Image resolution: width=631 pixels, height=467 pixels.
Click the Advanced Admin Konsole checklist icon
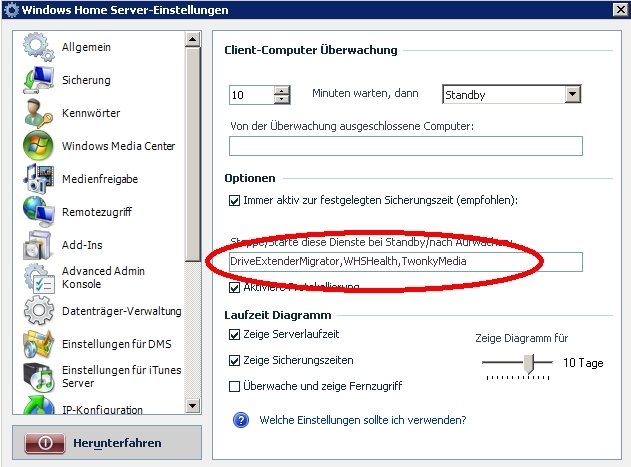[39, 278]
